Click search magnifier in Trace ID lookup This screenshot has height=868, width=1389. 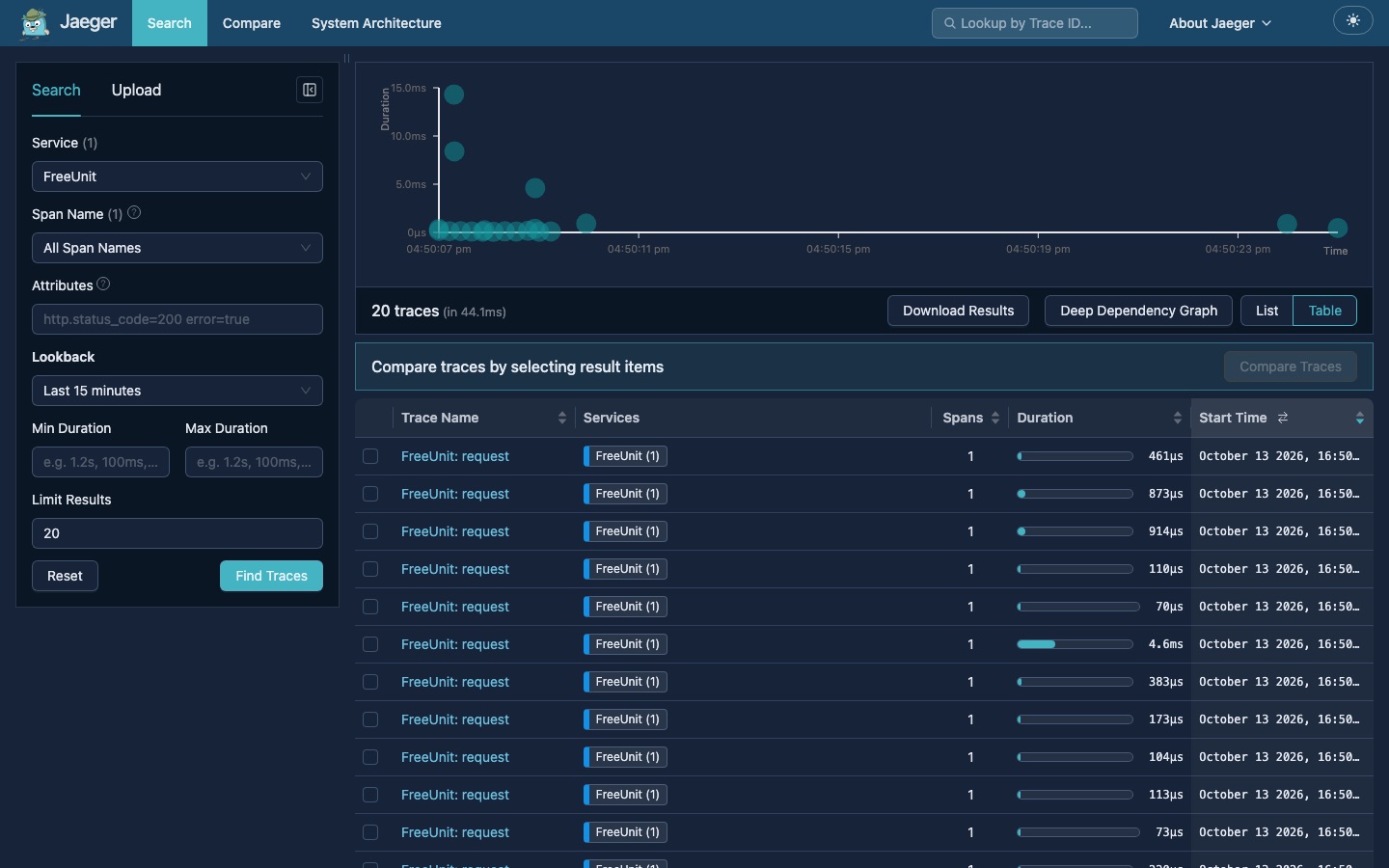(x=950, y=23)
